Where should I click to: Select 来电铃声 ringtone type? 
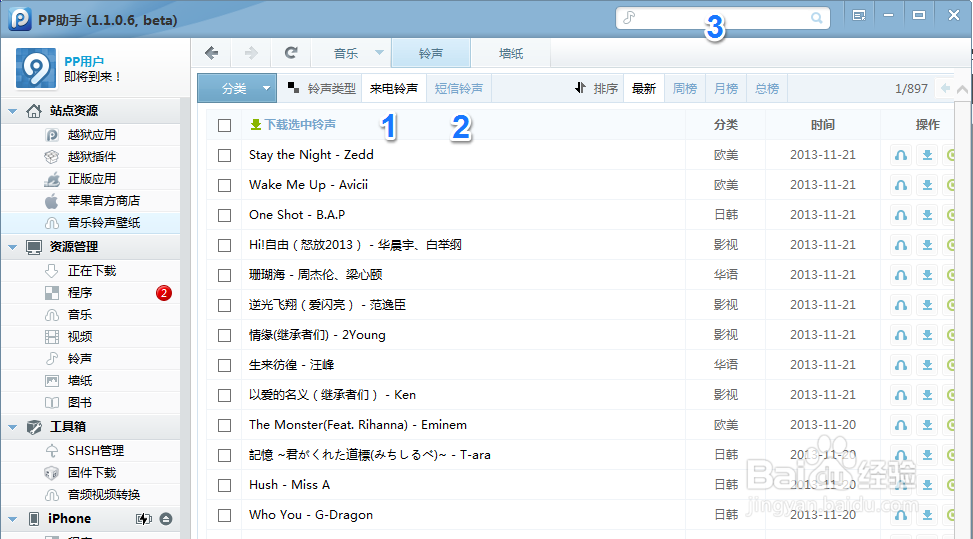point(393,88)
